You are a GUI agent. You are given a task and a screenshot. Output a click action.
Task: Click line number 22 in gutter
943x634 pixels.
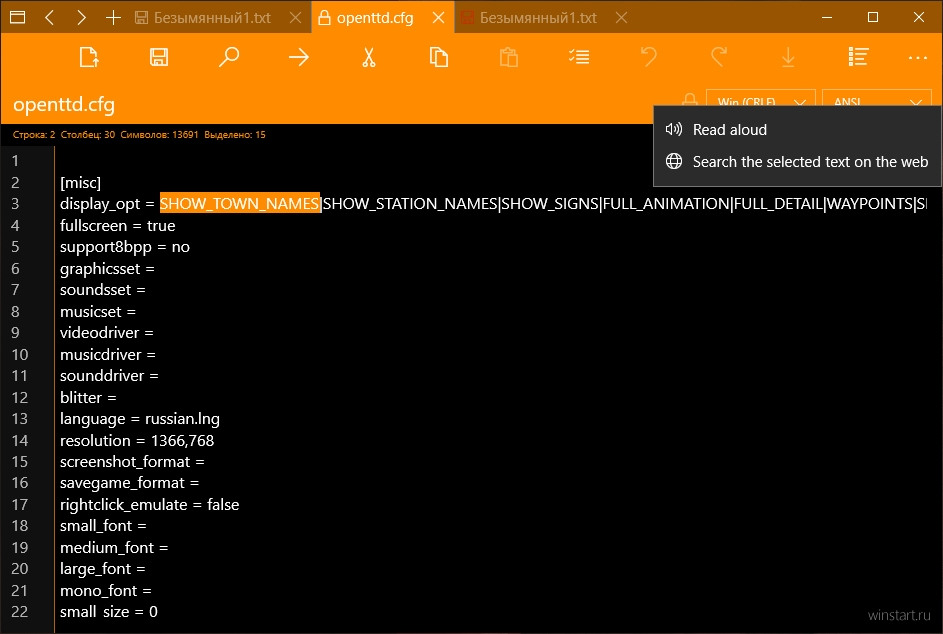tap(20, 612)
